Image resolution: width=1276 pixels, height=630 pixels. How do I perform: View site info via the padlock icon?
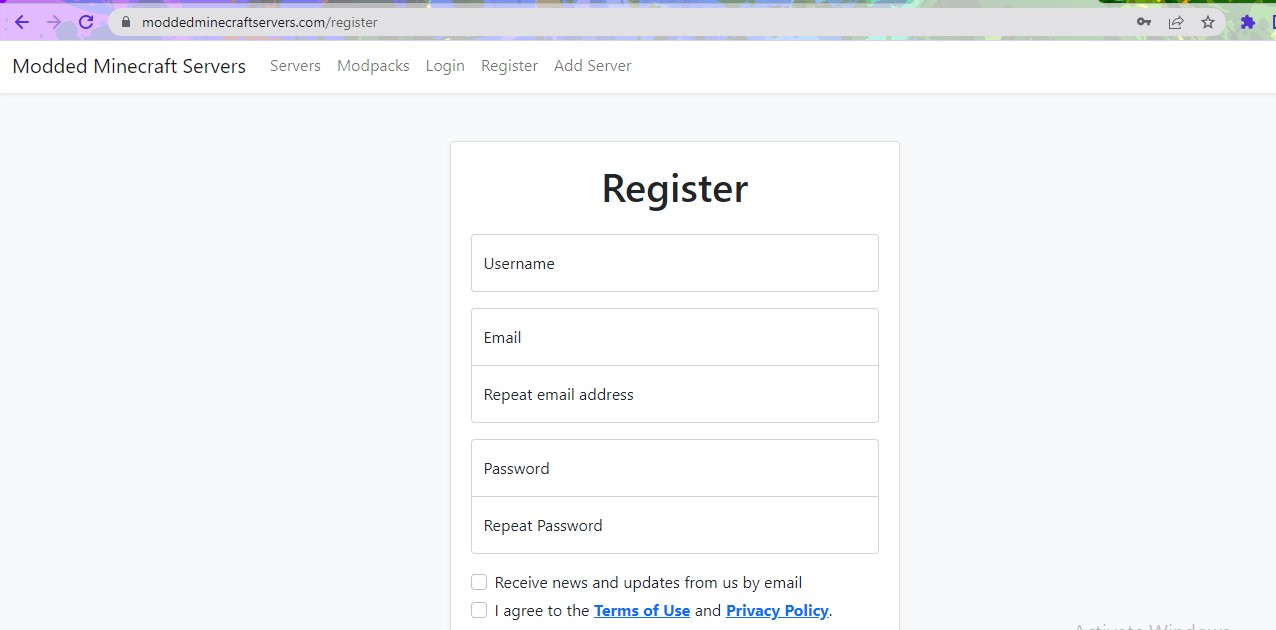click(125, 22)
